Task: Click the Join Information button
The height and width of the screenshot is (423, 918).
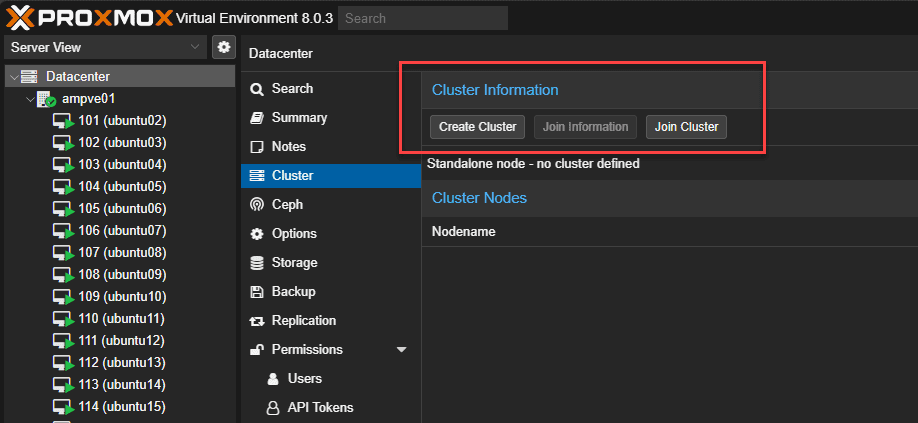Action: pos(585,127)
